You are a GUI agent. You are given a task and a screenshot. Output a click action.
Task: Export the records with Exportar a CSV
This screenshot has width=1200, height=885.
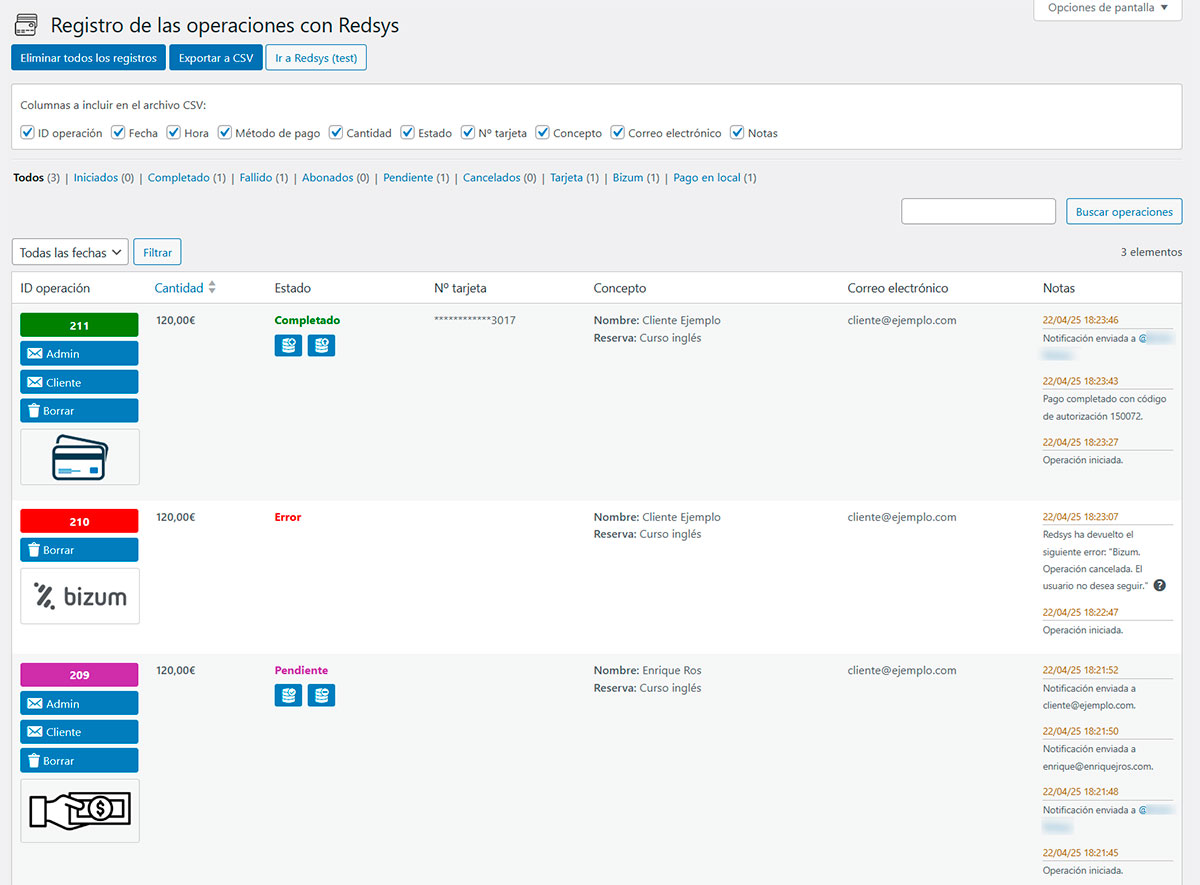216,58
